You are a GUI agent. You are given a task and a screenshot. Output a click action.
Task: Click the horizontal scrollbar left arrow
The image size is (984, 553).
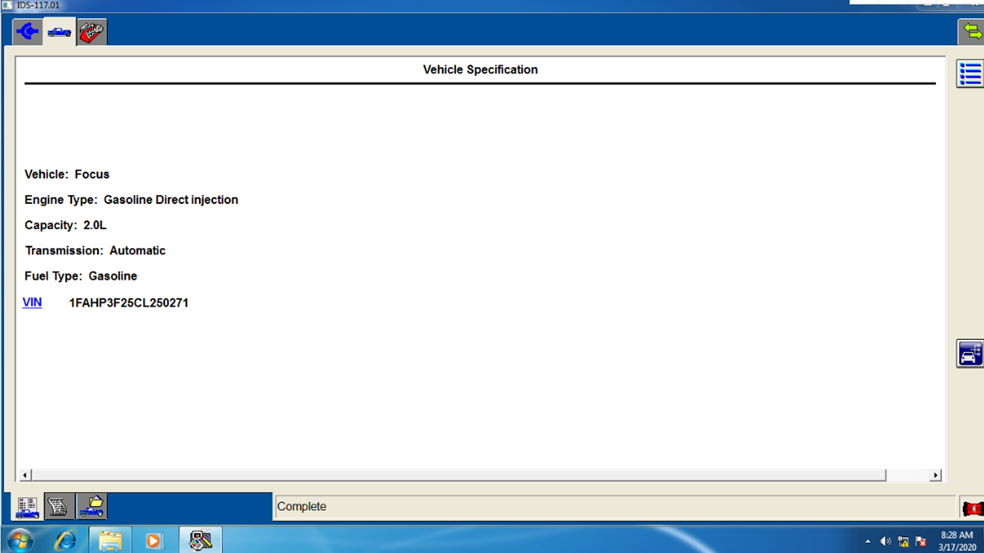pyautogui.click(x=24, y=475)
